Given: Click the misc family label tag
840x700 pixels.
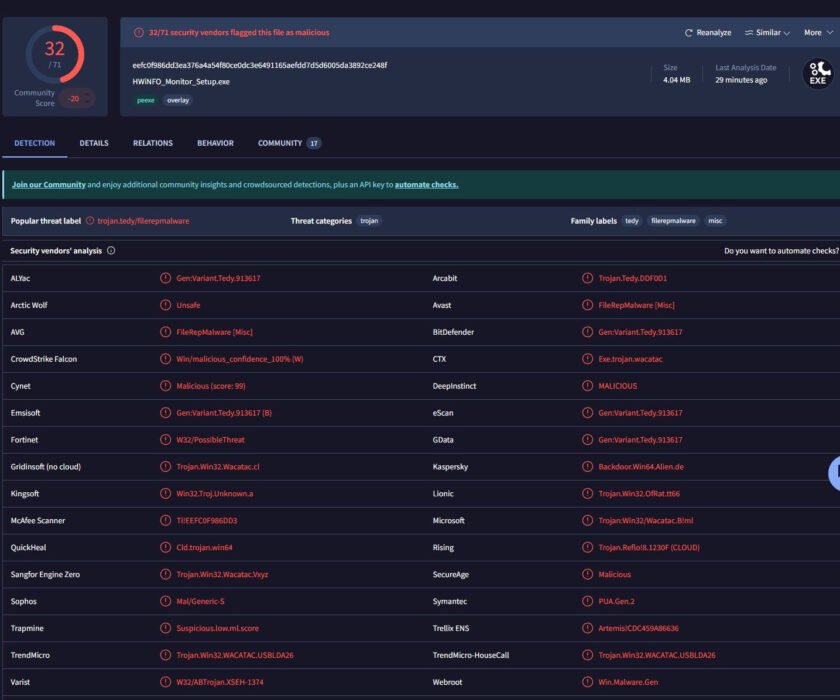Looking at the screenshot, I should coord(715,221).
